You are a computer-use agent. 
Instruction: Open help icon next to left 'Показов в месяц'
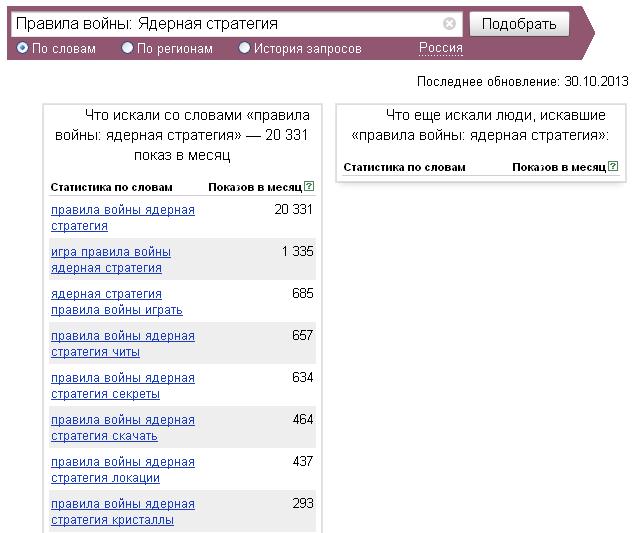click(309, 186)
